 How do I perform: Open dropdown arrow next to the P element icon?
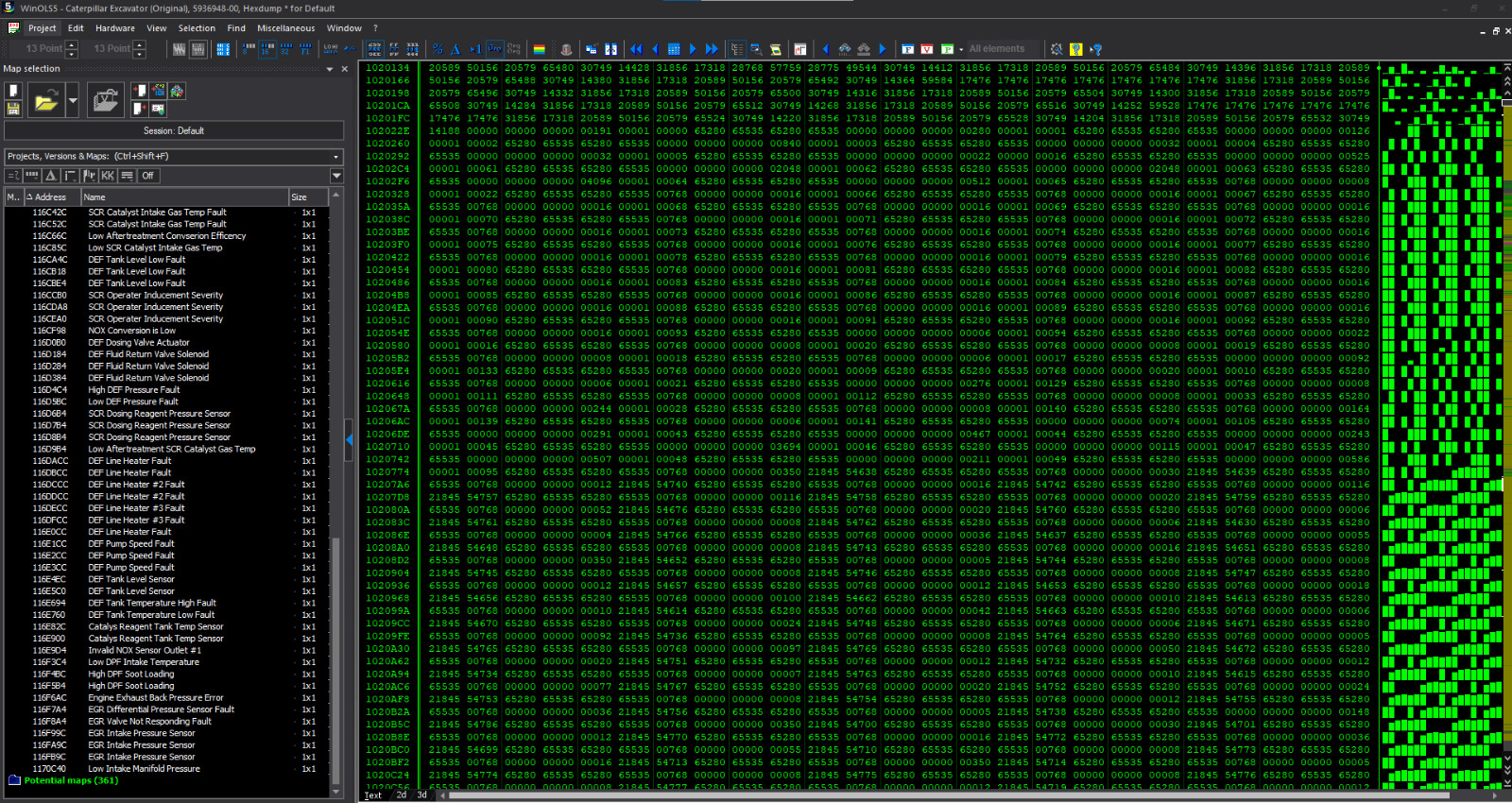tap(961, 49)
